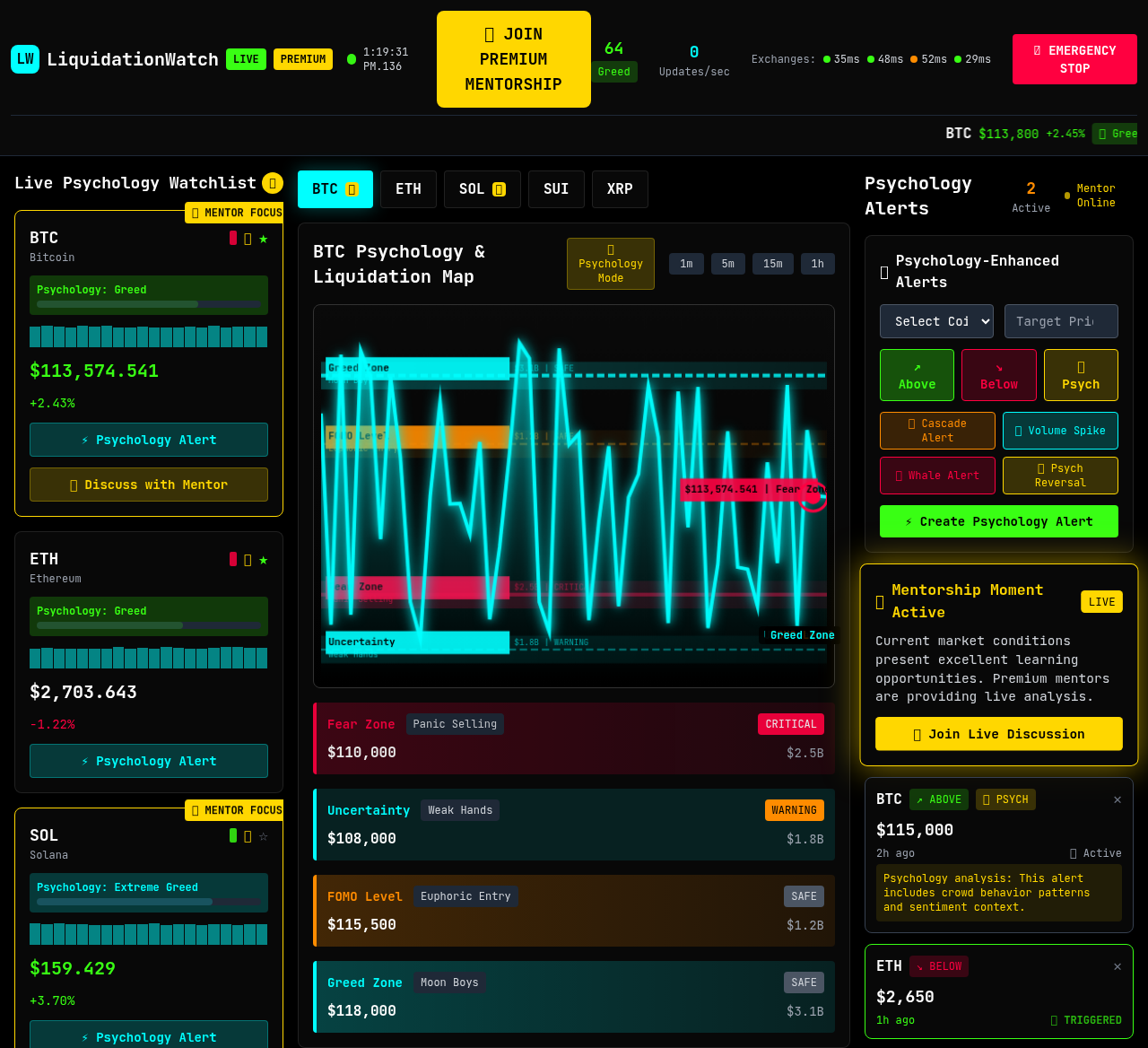
Task: Switch to the ETH tab
Action: coord(408,189)
